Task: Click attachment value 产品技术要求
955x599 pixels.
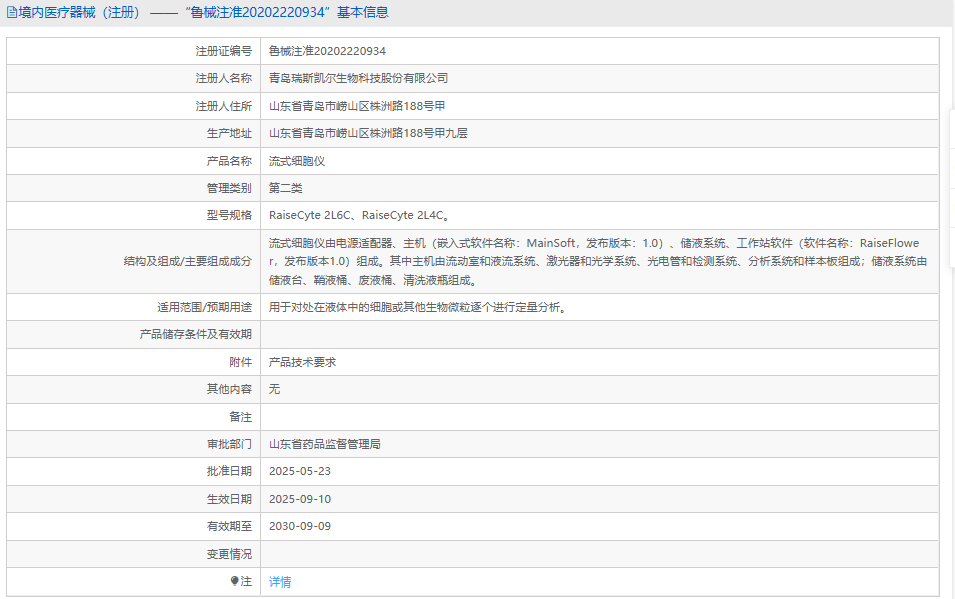Action: point(302,362)
